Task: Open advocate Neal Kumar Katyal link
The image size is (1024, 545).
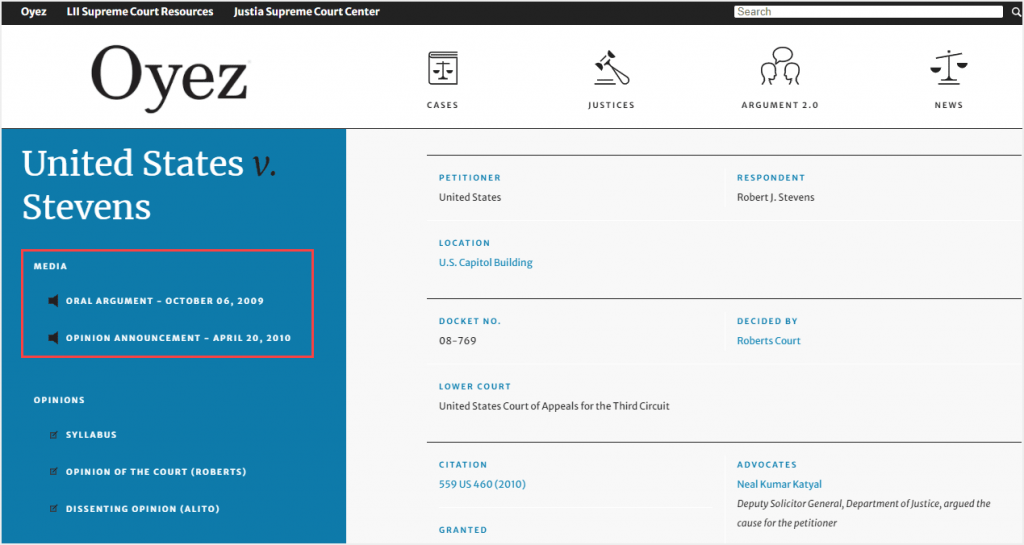Action: 779,484
